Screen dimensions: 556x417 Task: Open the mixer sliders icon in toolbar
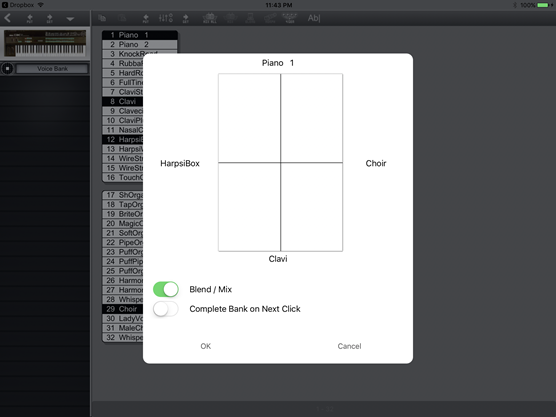click(166, 18)
